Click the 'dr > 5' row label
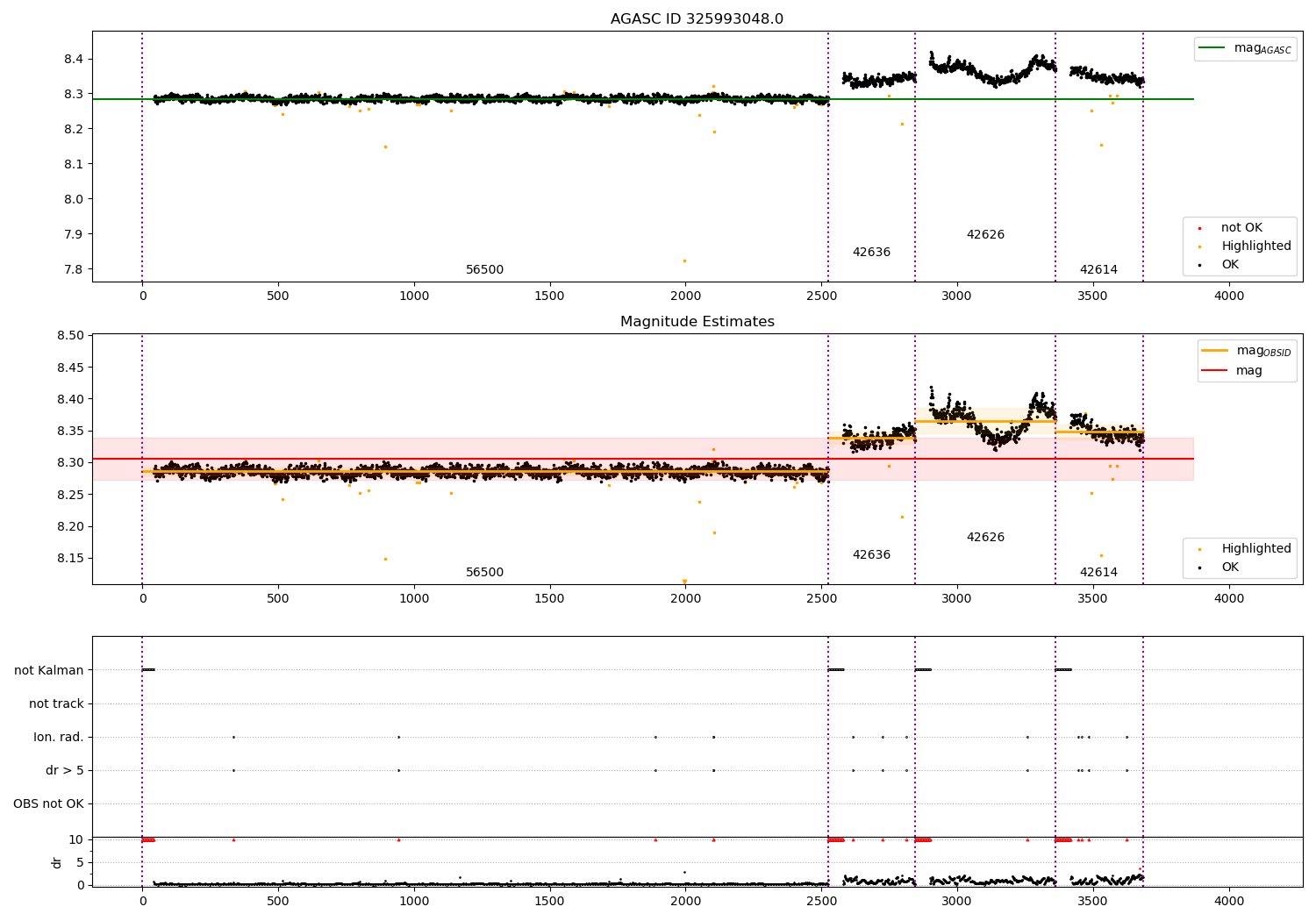Image resolution: width=1316 pixels, height=921 pixels. tap(65, 771)
